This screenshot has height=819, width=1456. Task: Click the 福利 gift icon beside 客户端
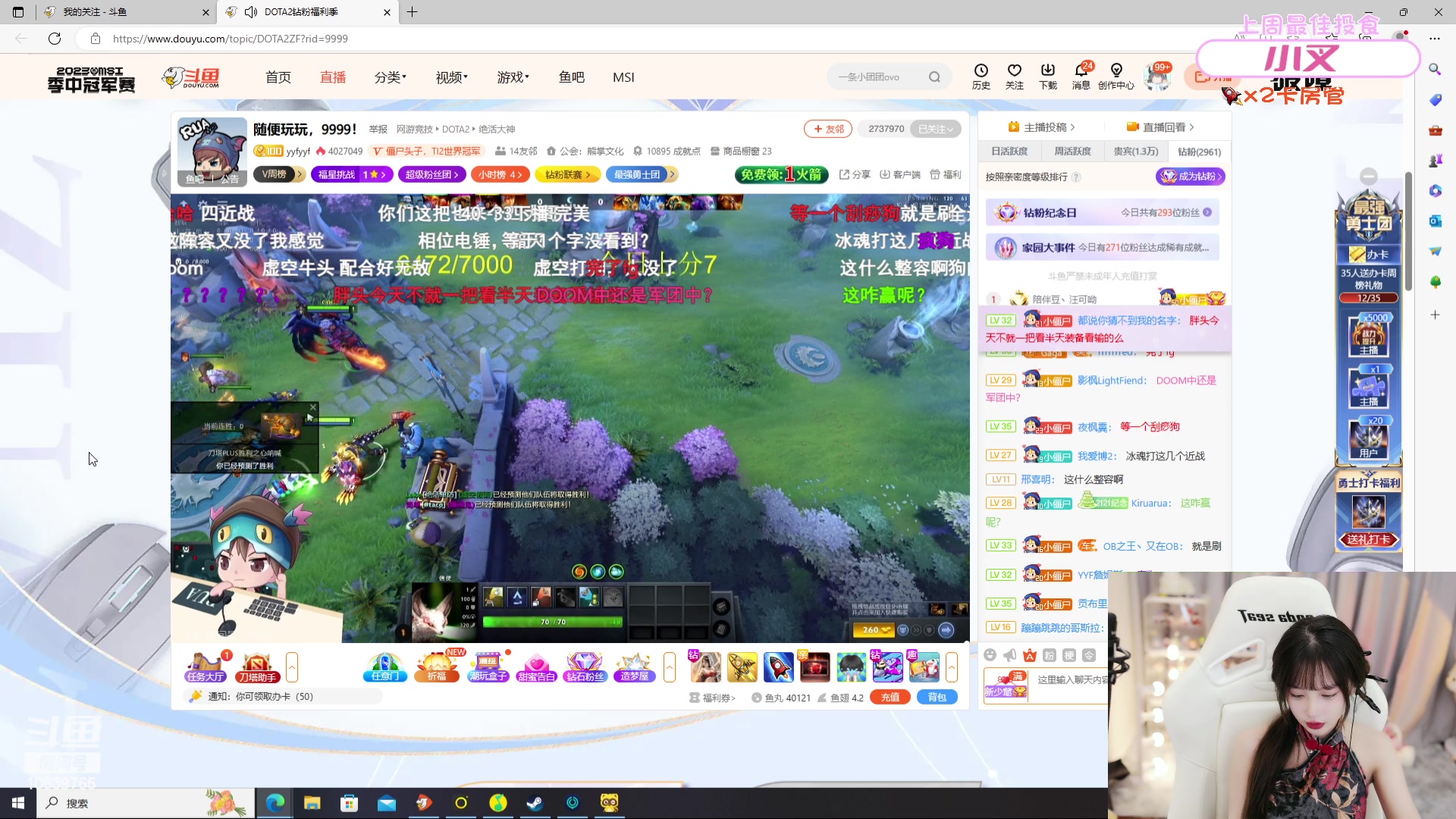946,174
